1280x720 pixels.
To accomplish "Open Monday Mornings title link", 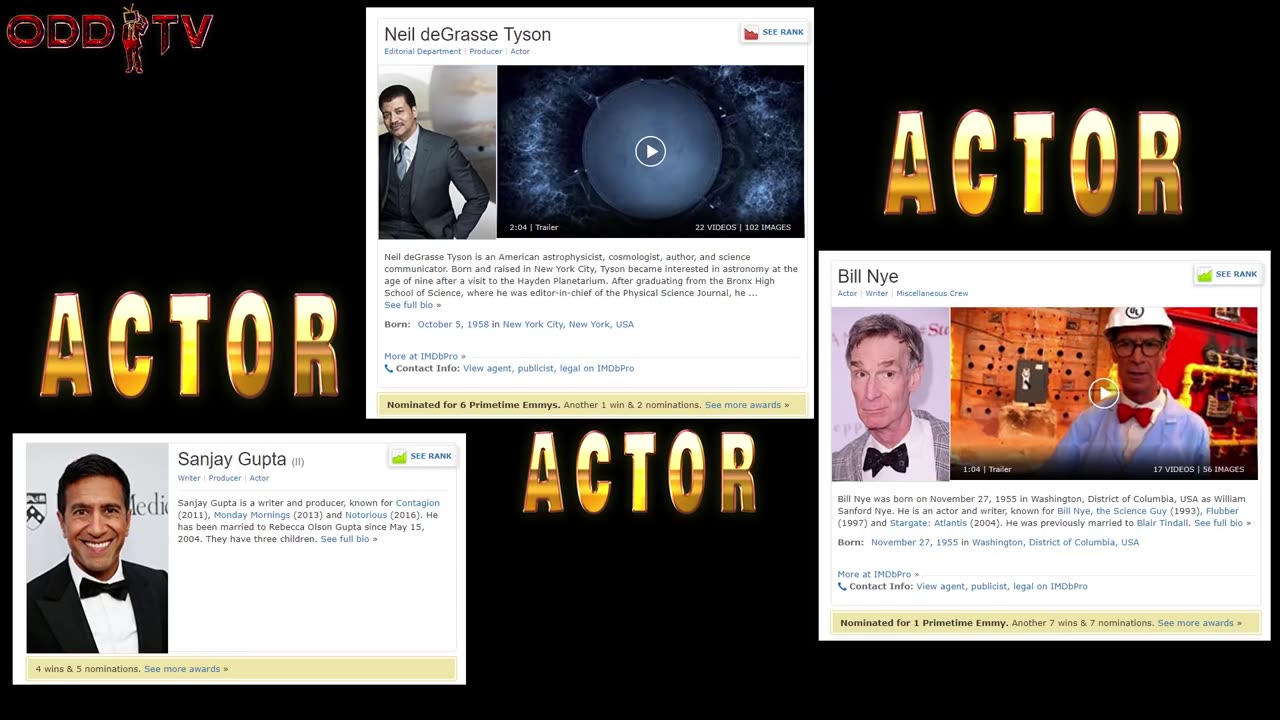I will (x=252, y=515).
